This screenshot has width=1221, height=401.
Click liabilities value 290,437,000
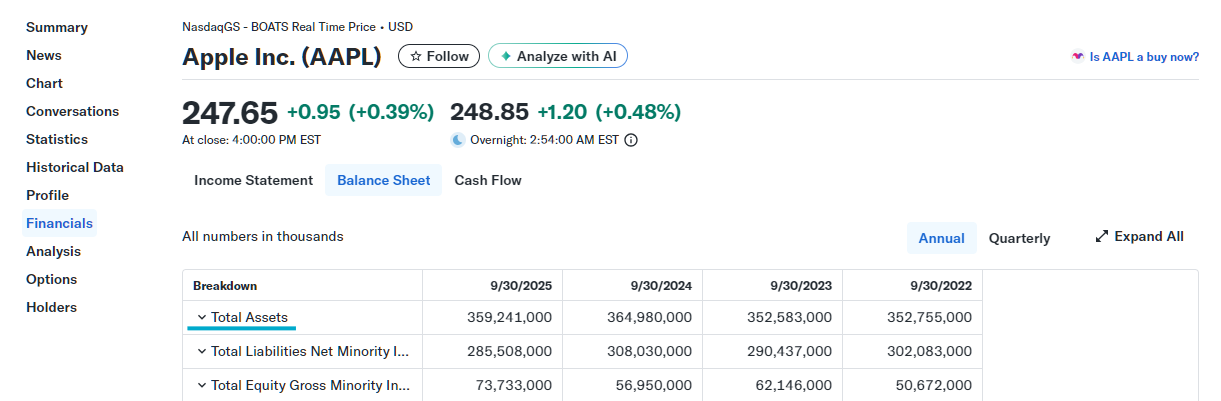(789, 352)
